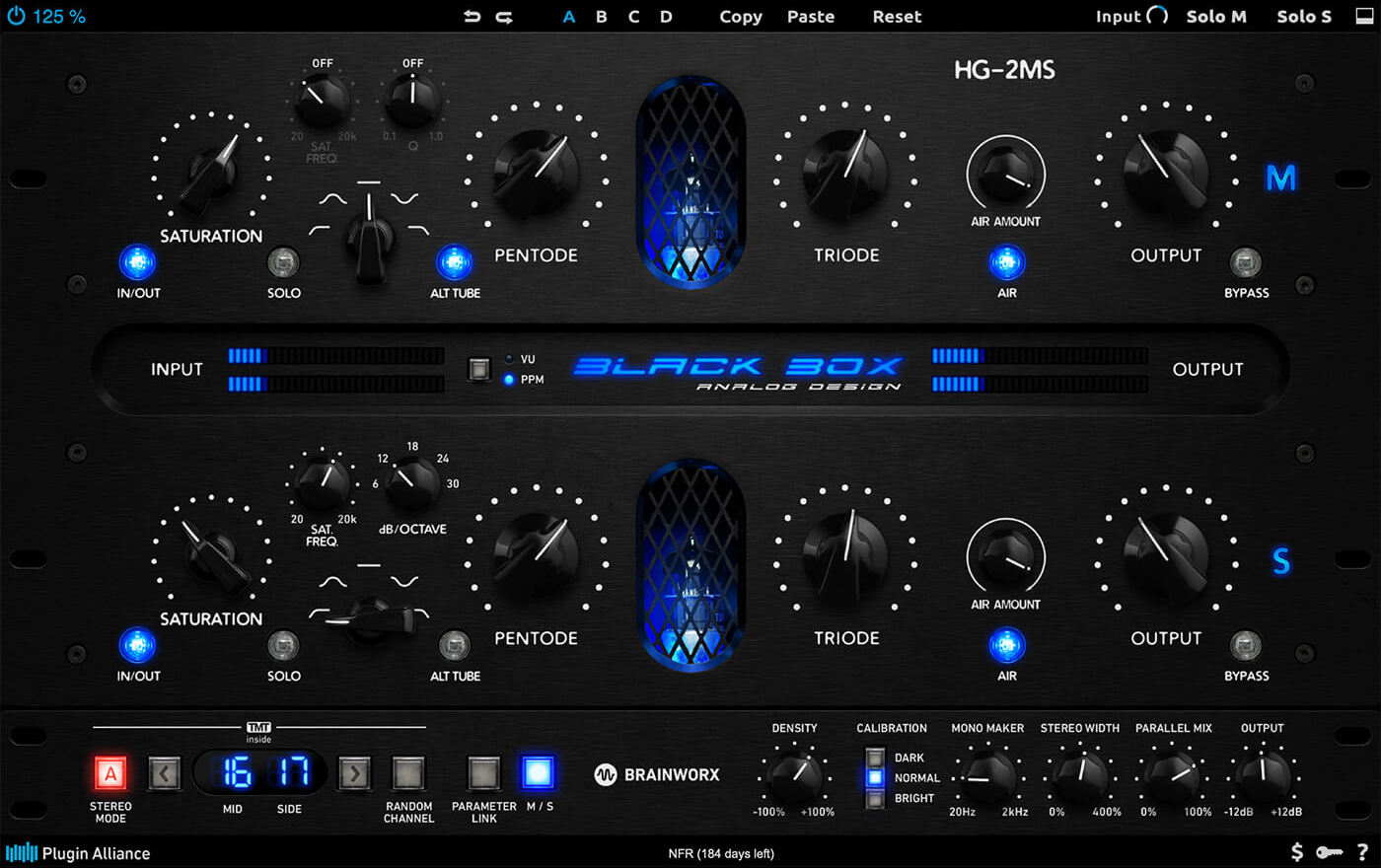Screen dimensions: 1381x868
Task: Click the MID TMT channel number display
Action: [x=237, y=773]
